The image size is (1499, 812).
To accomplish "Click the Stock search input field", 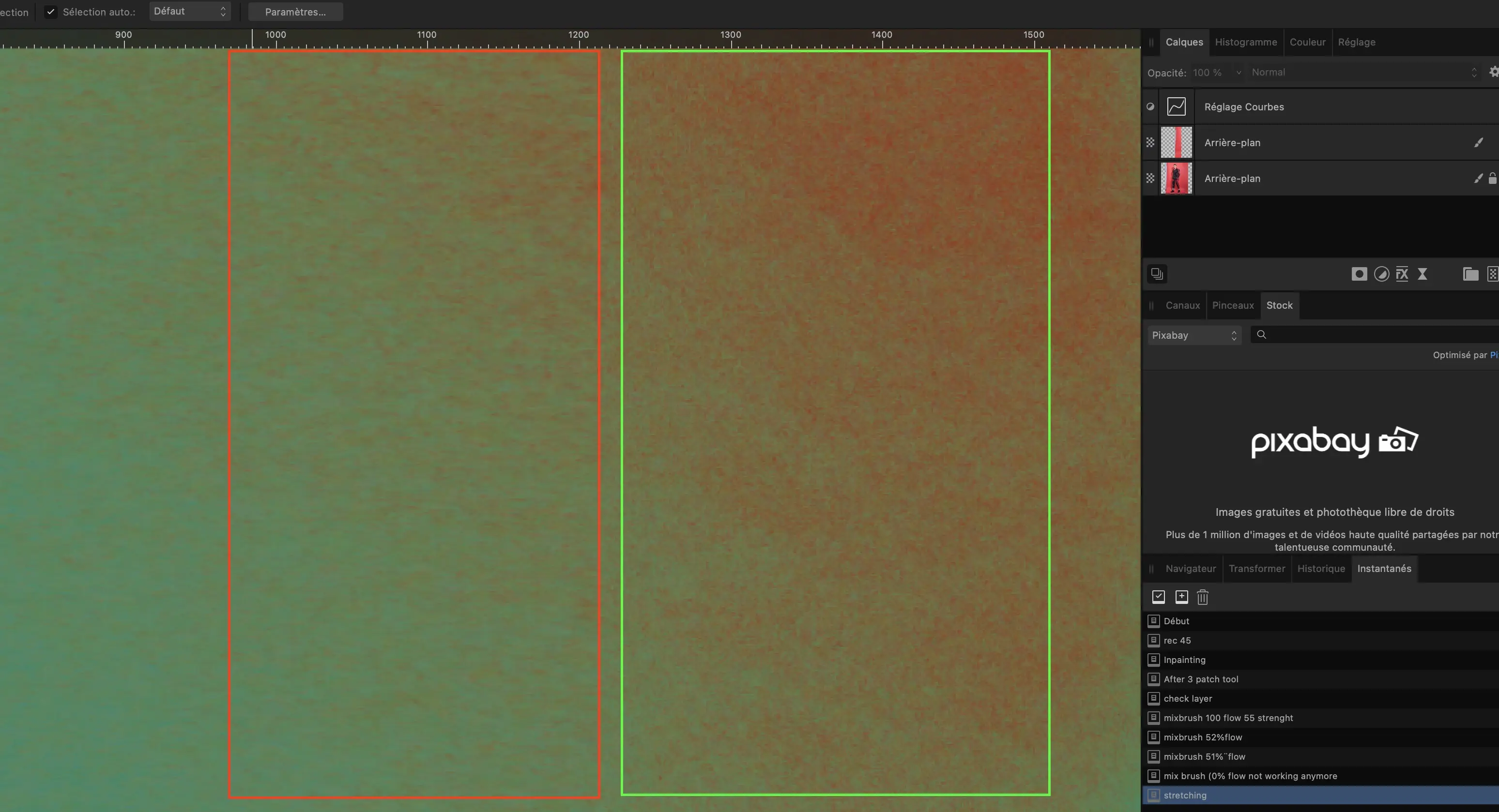I will click(1376, 334).
